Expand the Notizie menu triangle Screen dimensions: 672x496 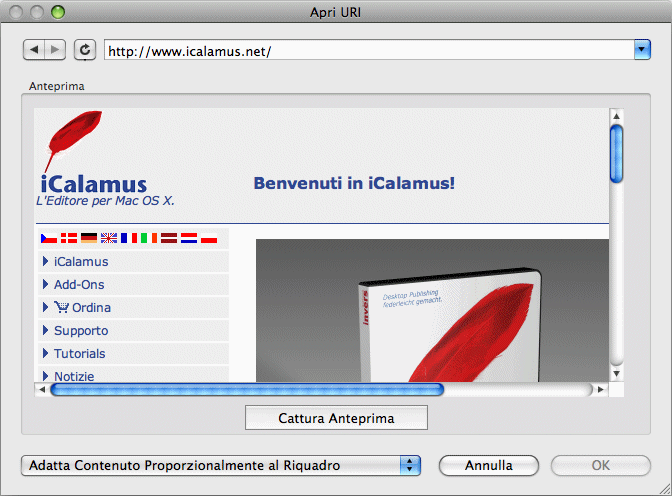[x=45, y=376]
